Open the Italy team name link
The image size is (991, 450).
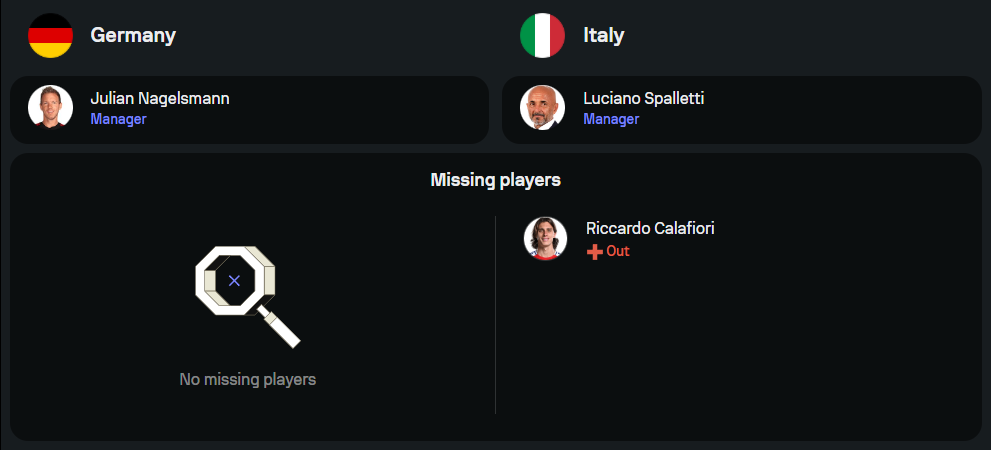tap(603, 35)
